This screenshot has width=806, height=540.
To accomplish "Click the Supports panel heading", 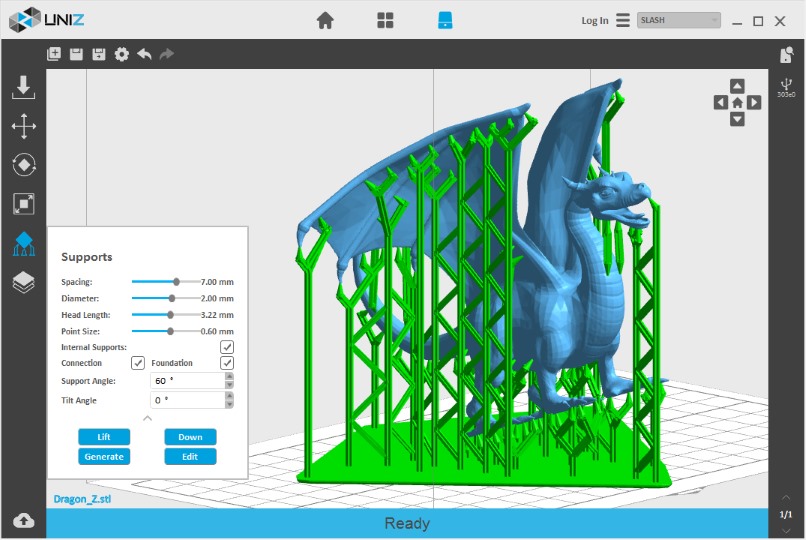I will click(x=86, y=257).
